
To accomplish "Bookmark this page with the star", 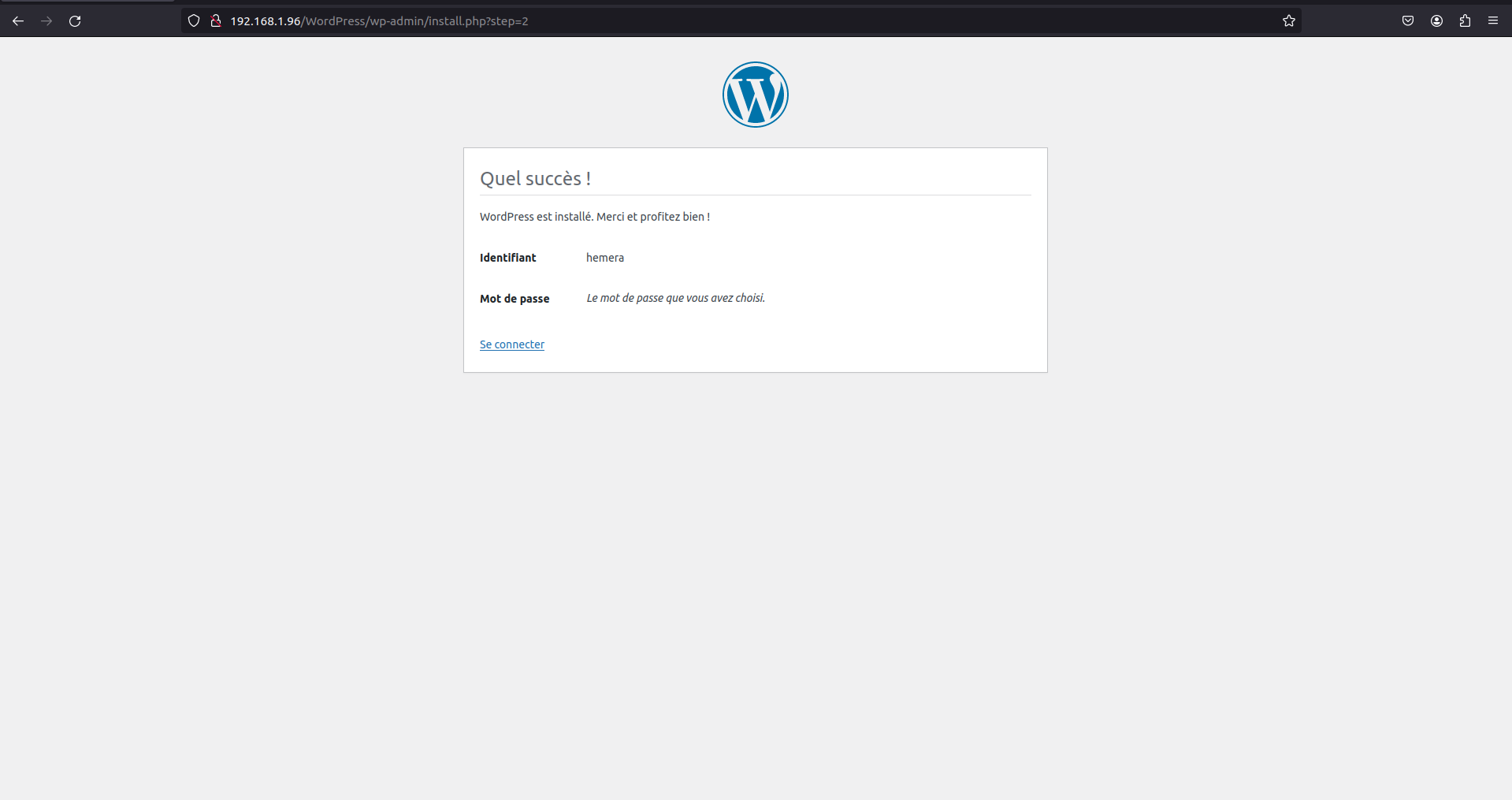I will click(x=1289, y=21).
